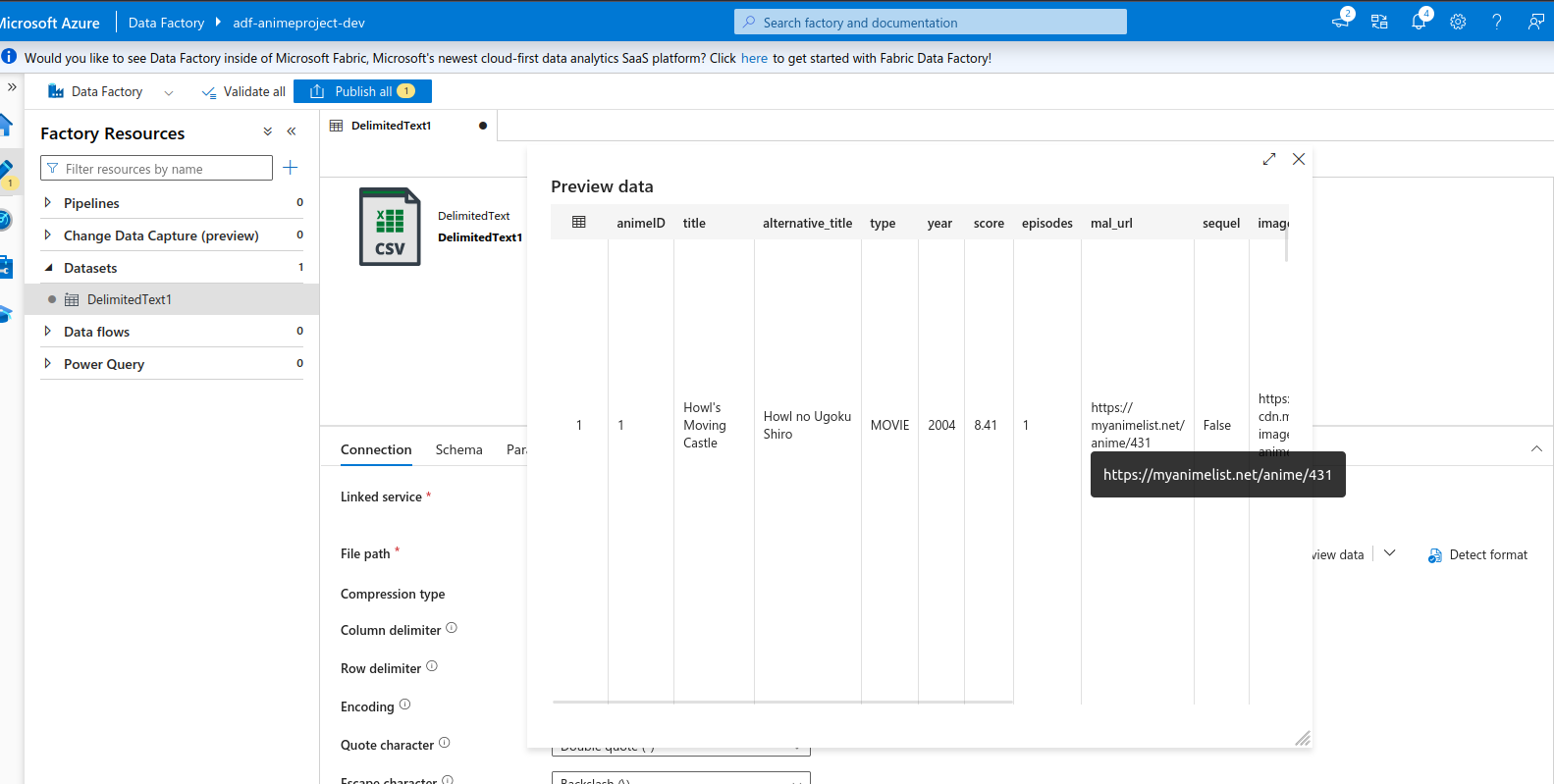Click the Validate all button
1554x784 pixels.
click(243, 91)
